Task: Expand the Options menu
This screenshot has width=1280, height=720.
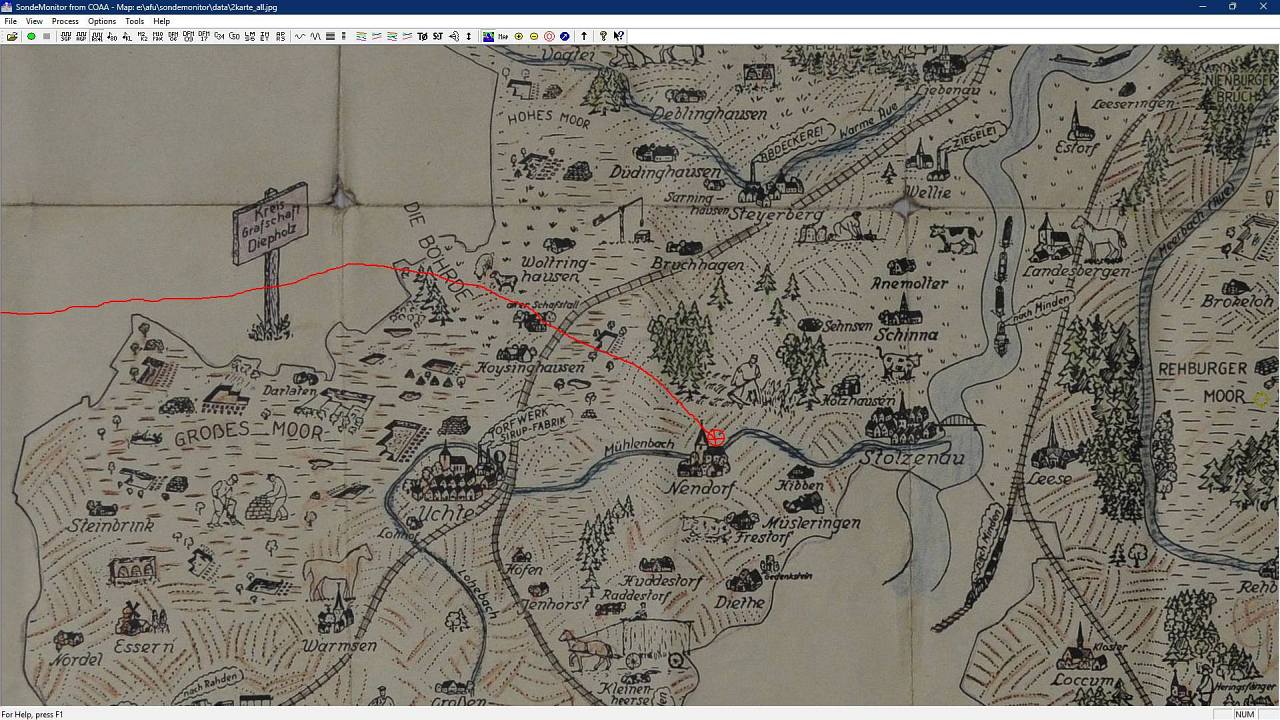Action: point(102,21)
